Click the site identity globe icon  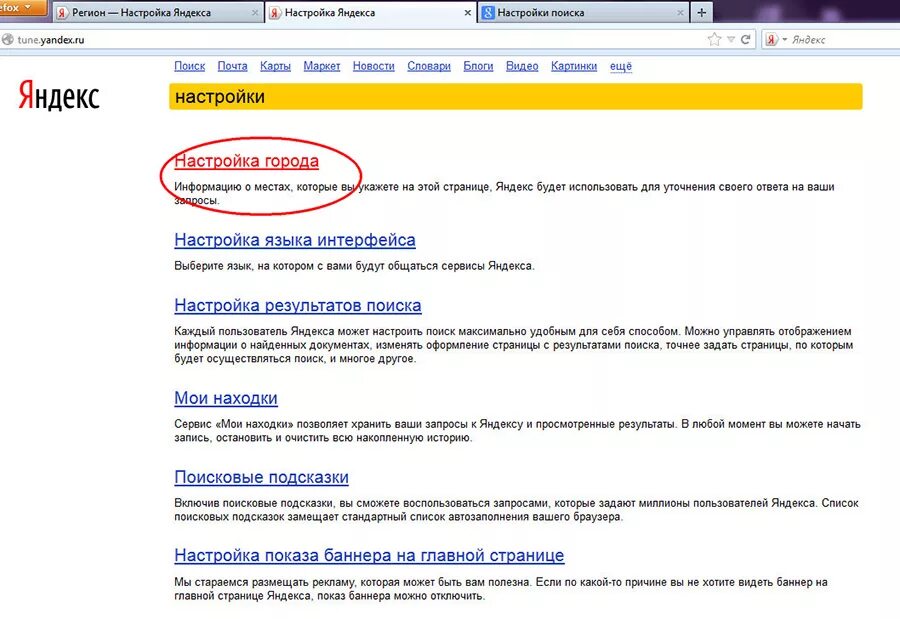pyautogui.click(x=7, y=40)
